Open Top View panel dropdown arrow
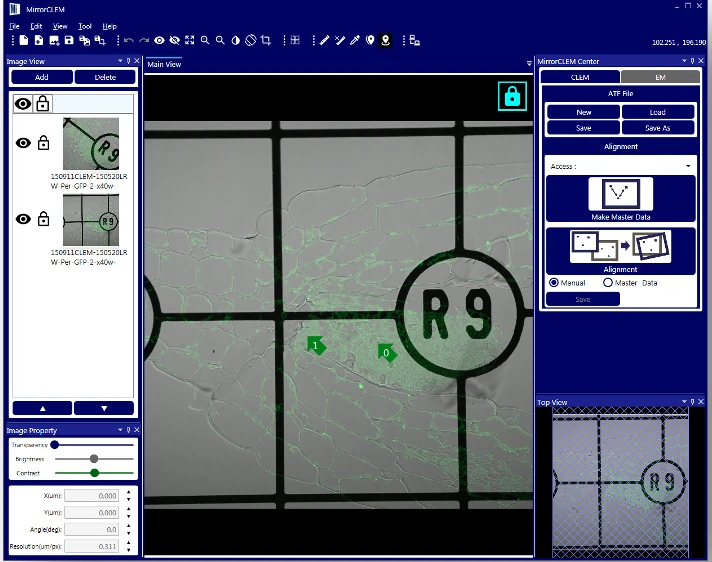 pyautogui.click(x=684, y=402)
